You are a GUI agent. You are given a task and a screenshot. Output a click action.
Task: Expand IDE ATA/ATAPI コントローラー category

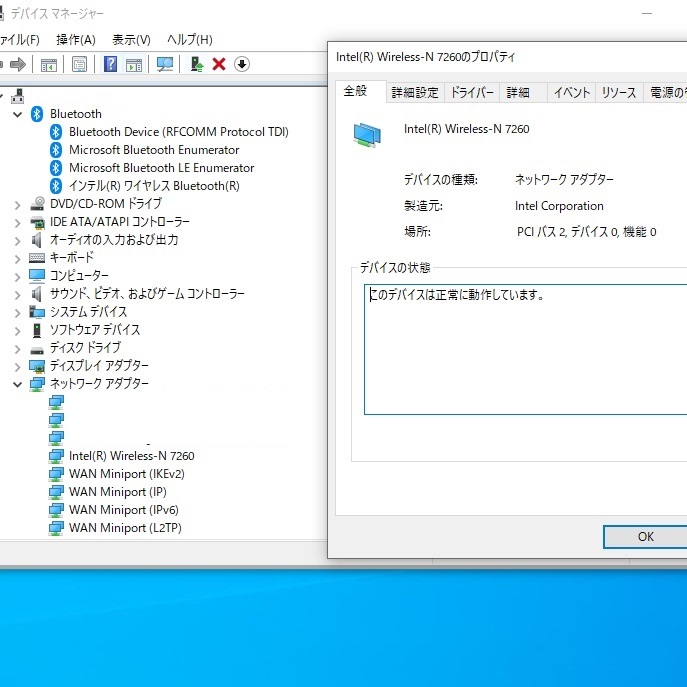pos(18,223)
